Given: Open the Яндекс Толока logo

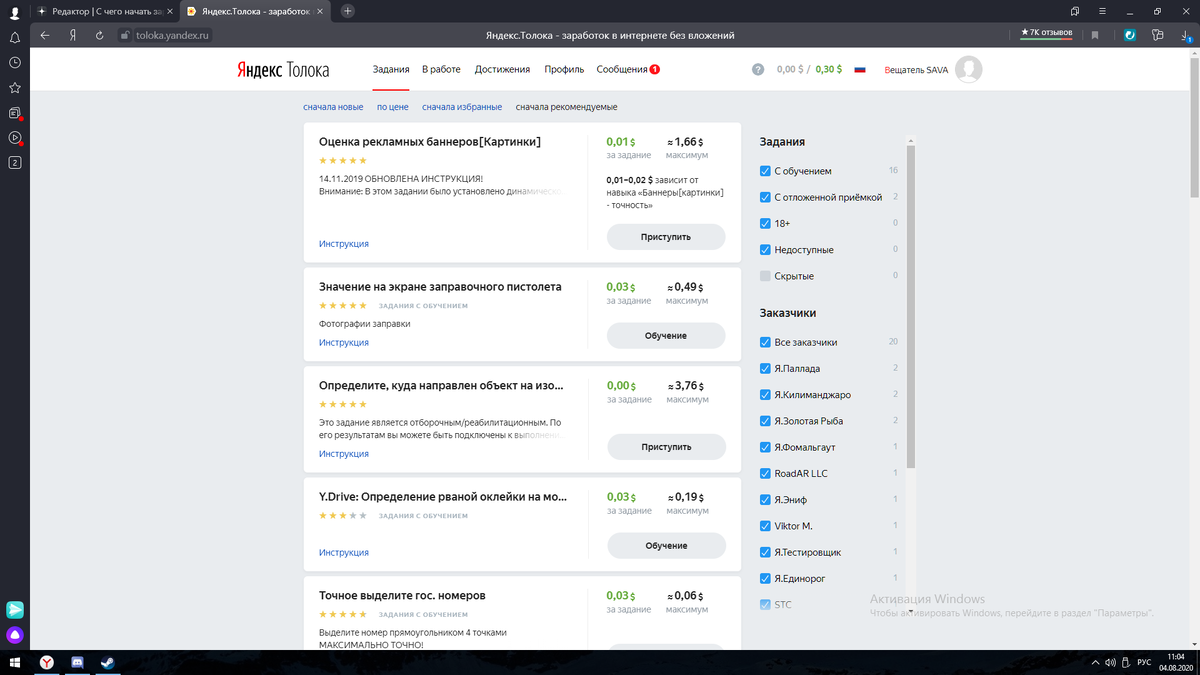Looking at the screenshot, I should tap(283, 70).
